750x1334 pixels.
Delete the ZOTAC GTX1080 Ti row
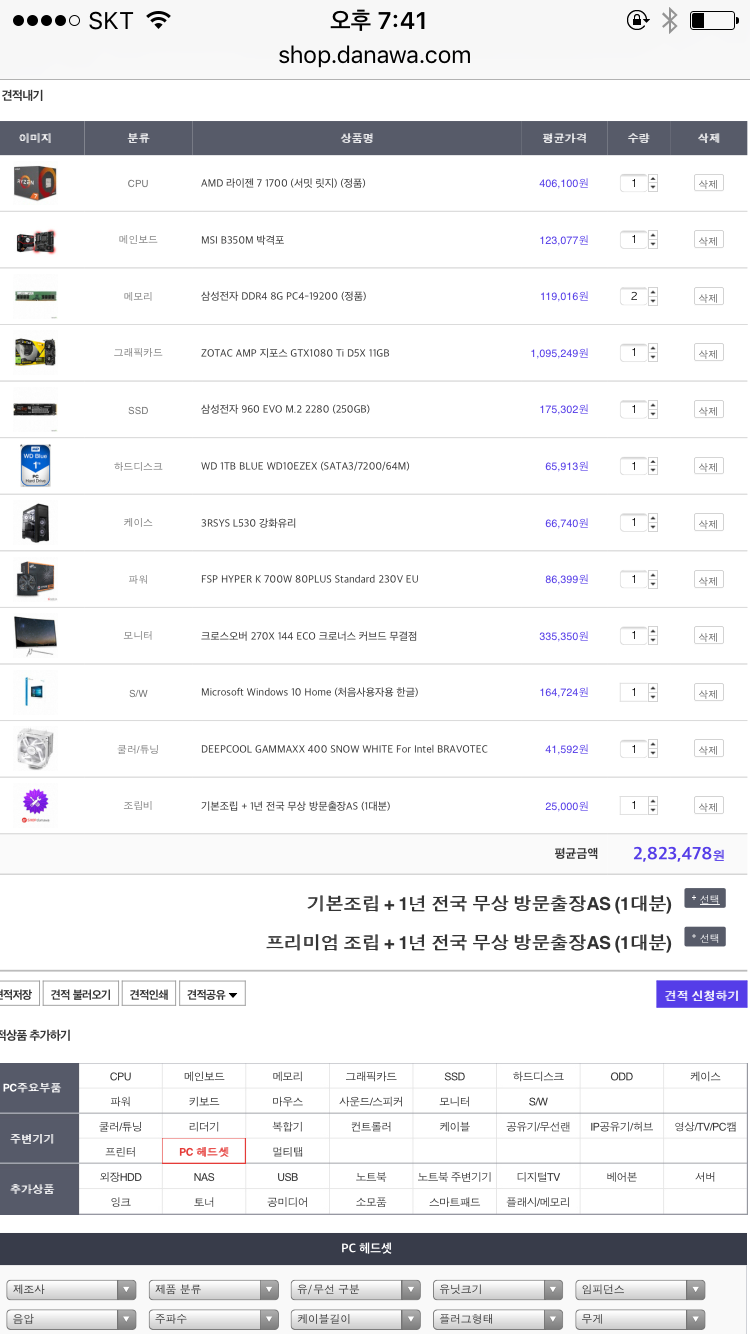coord(708,353)
